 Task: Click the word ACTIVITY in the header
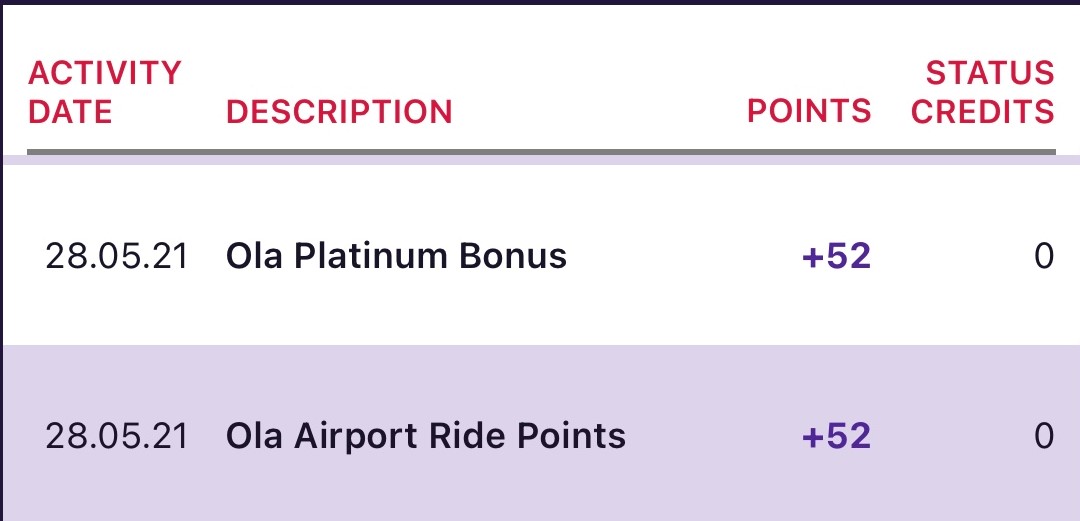tap(104, 73)
